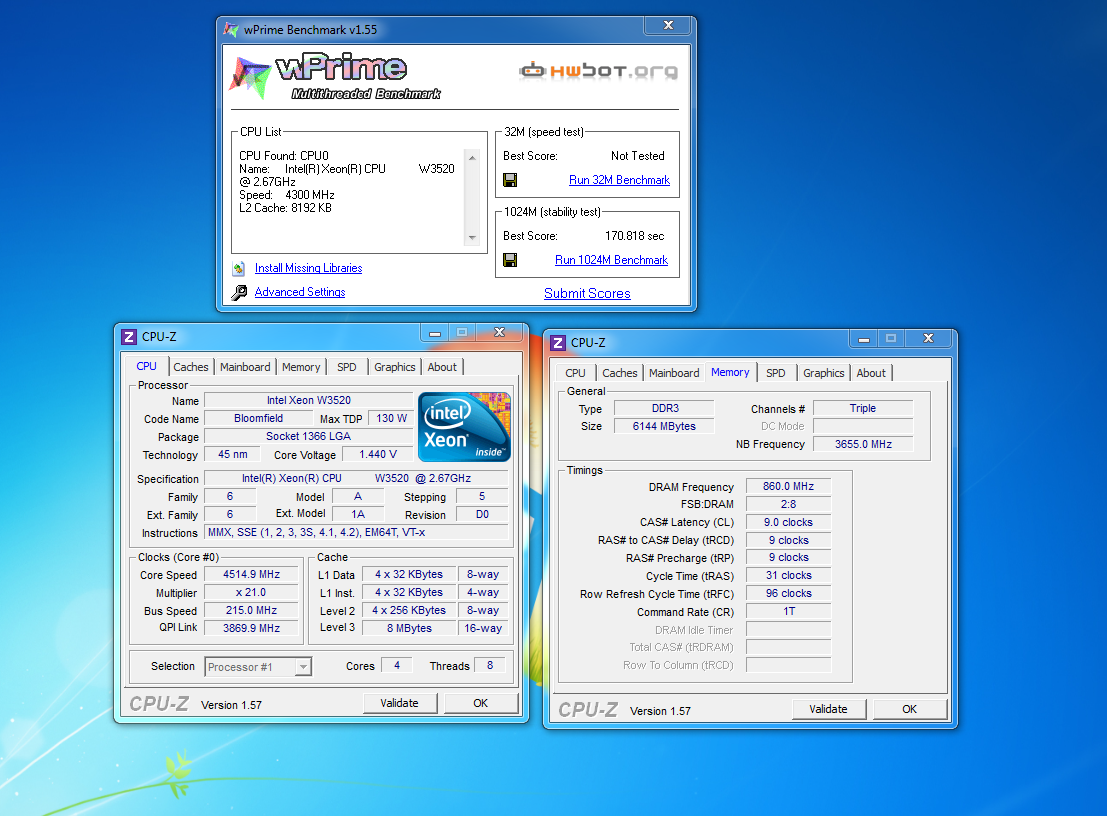Click the Name field showing Intel Xeon W3520
This screenshot has height=816, width=1107.
309,400
